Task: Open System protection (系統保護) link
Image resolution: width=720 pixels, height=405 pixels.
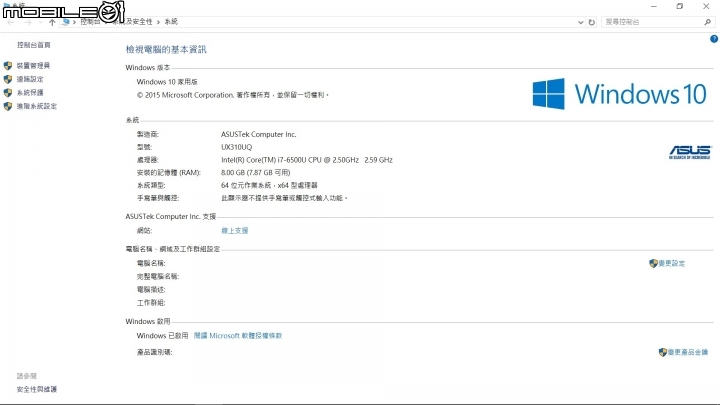Action: tap(30, 92)
